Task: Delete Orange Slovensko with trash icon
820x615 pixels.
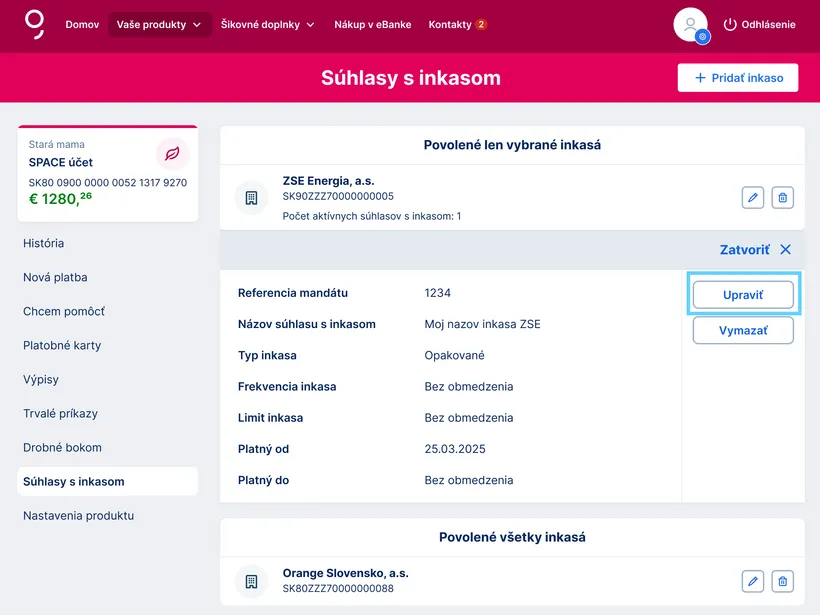Action: coord(783,580)
